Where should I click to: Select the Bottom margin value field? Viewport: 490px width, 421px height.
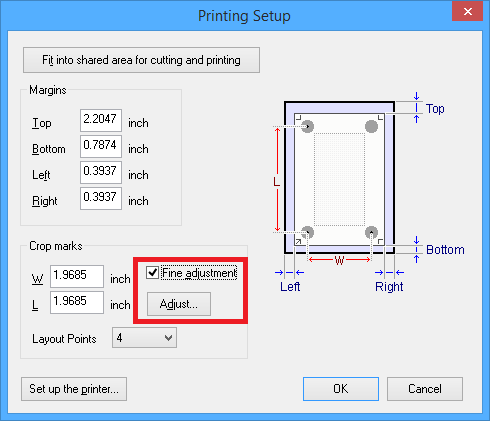coord(101,146)
